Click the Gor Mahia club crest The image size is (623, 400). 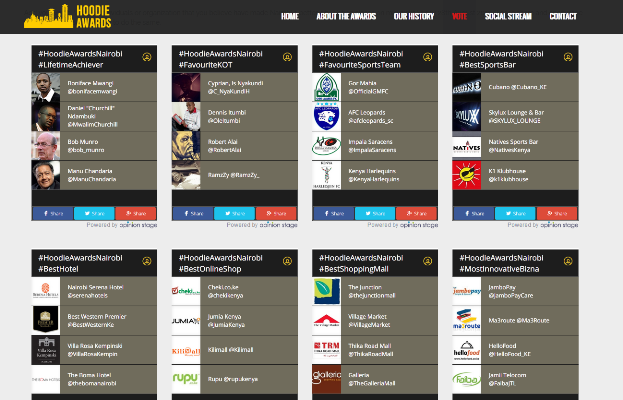pyautogui.click(x=327, y=87)
